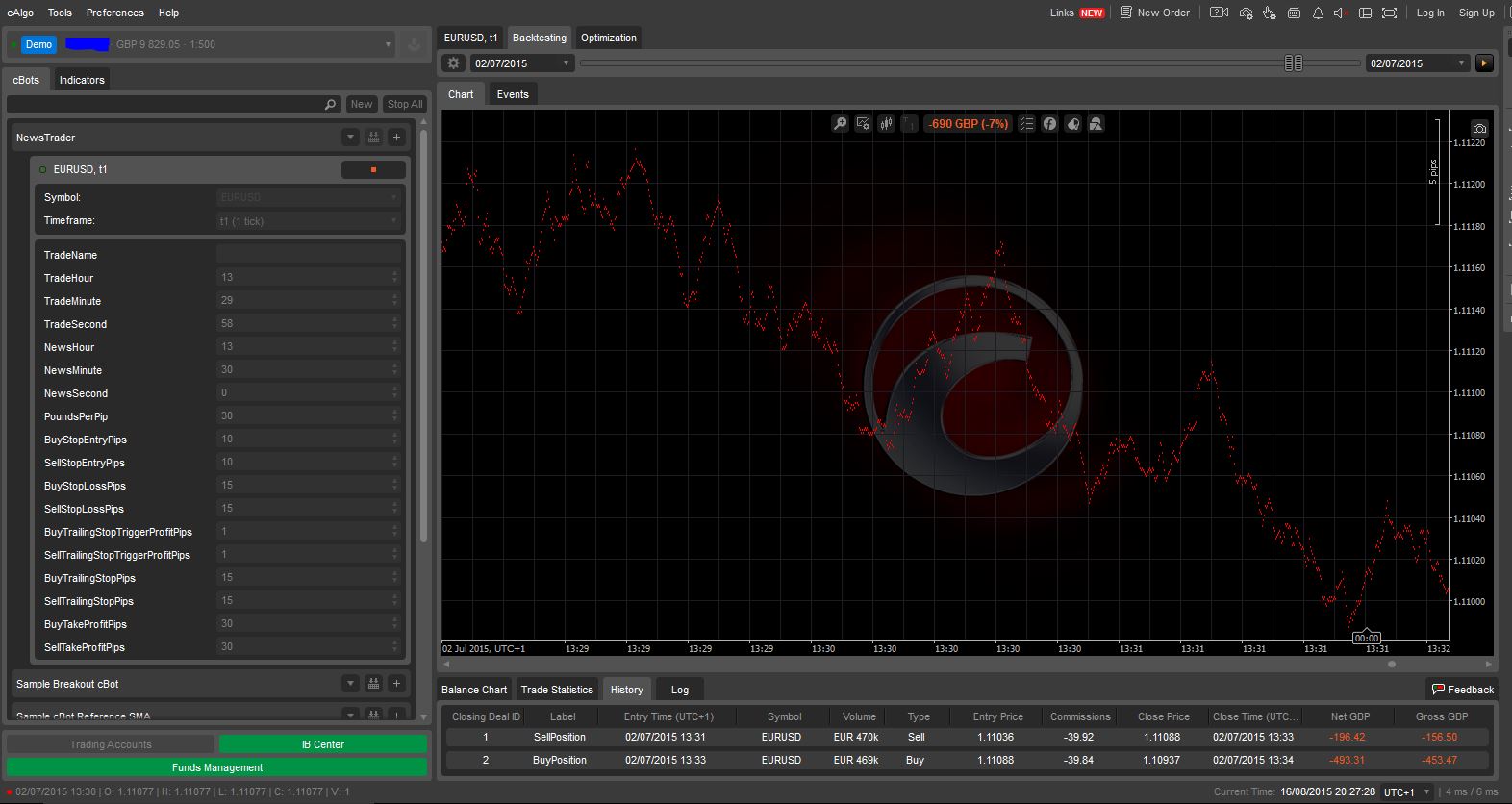This screenshot has width=1512, height=804.
Task: Click the video help camera icon
Action: (x=1219, y=13)
